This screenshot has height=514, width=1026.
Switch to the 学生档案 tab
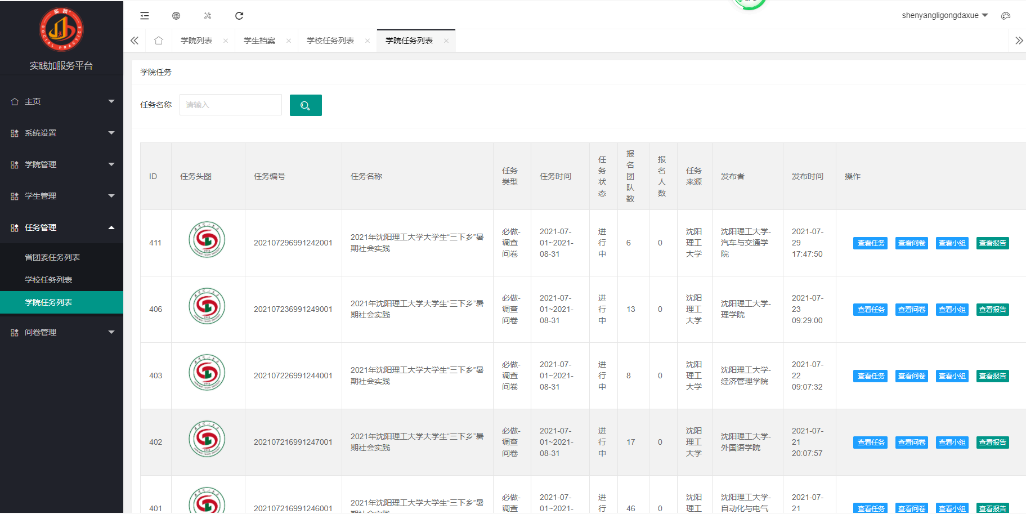(259, 41)
